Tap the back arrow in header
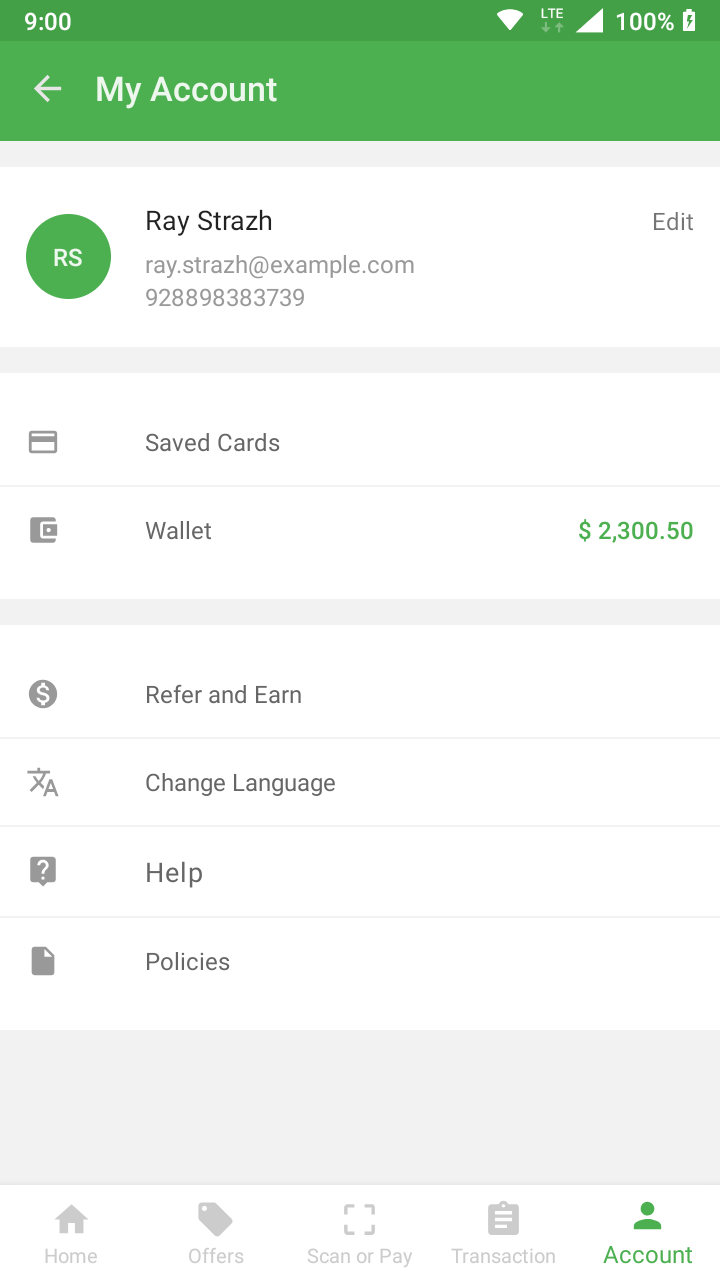This screenshot has width=720, height=1280. click(48, 90)
